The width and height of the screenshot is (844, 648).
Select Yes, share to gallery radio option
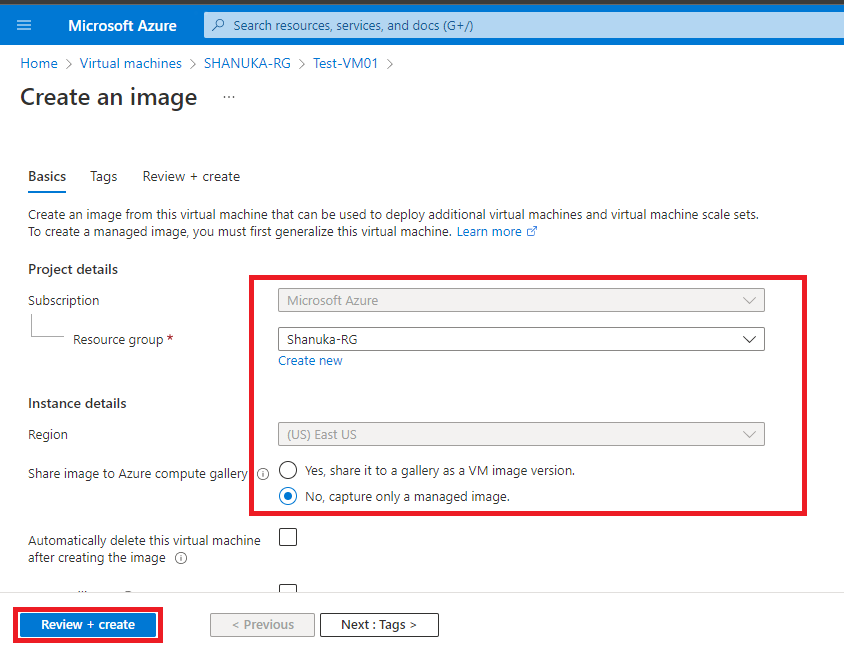(x=288, y=470)
